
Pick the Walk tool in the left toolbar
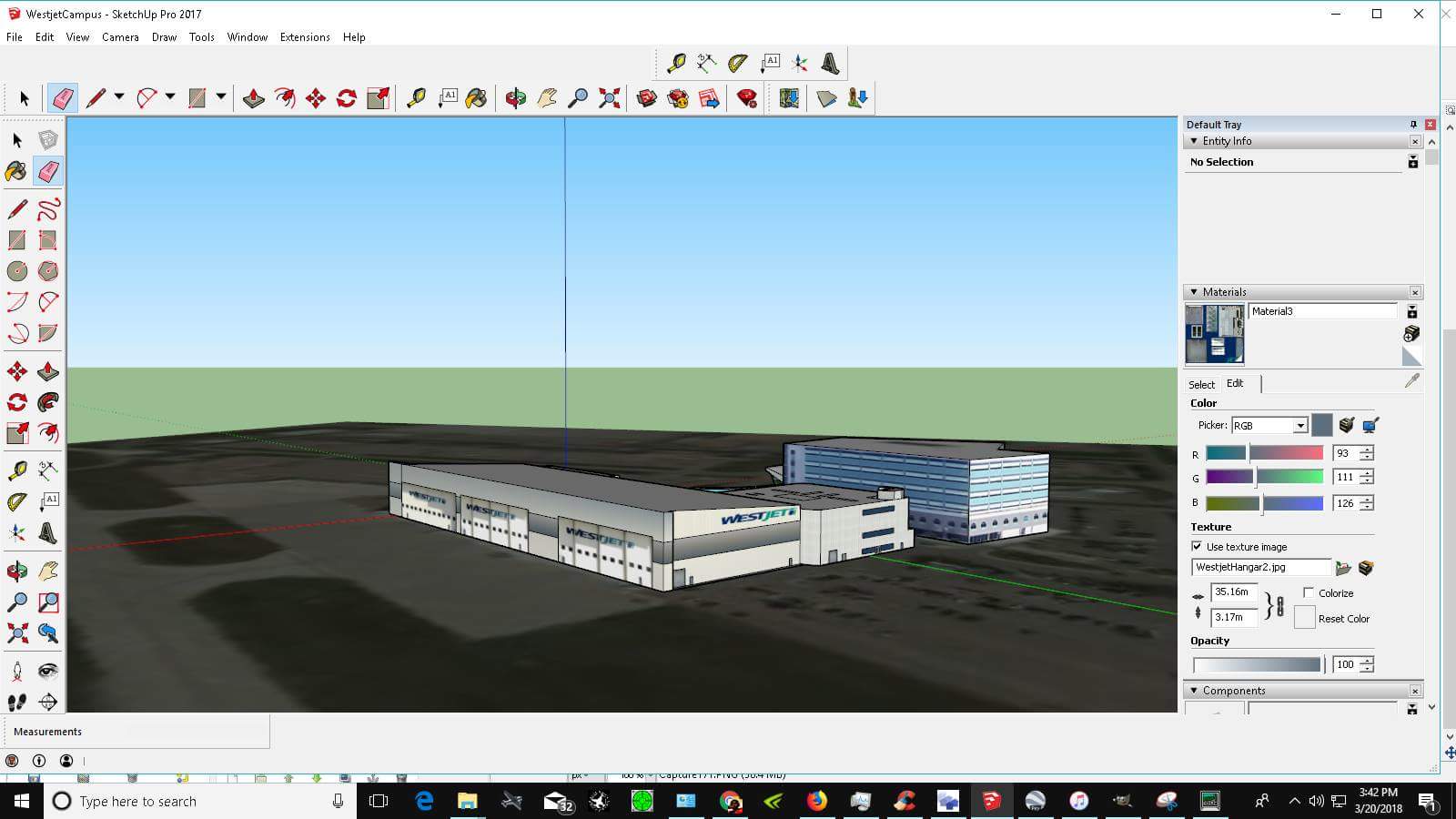coord(16,702)
